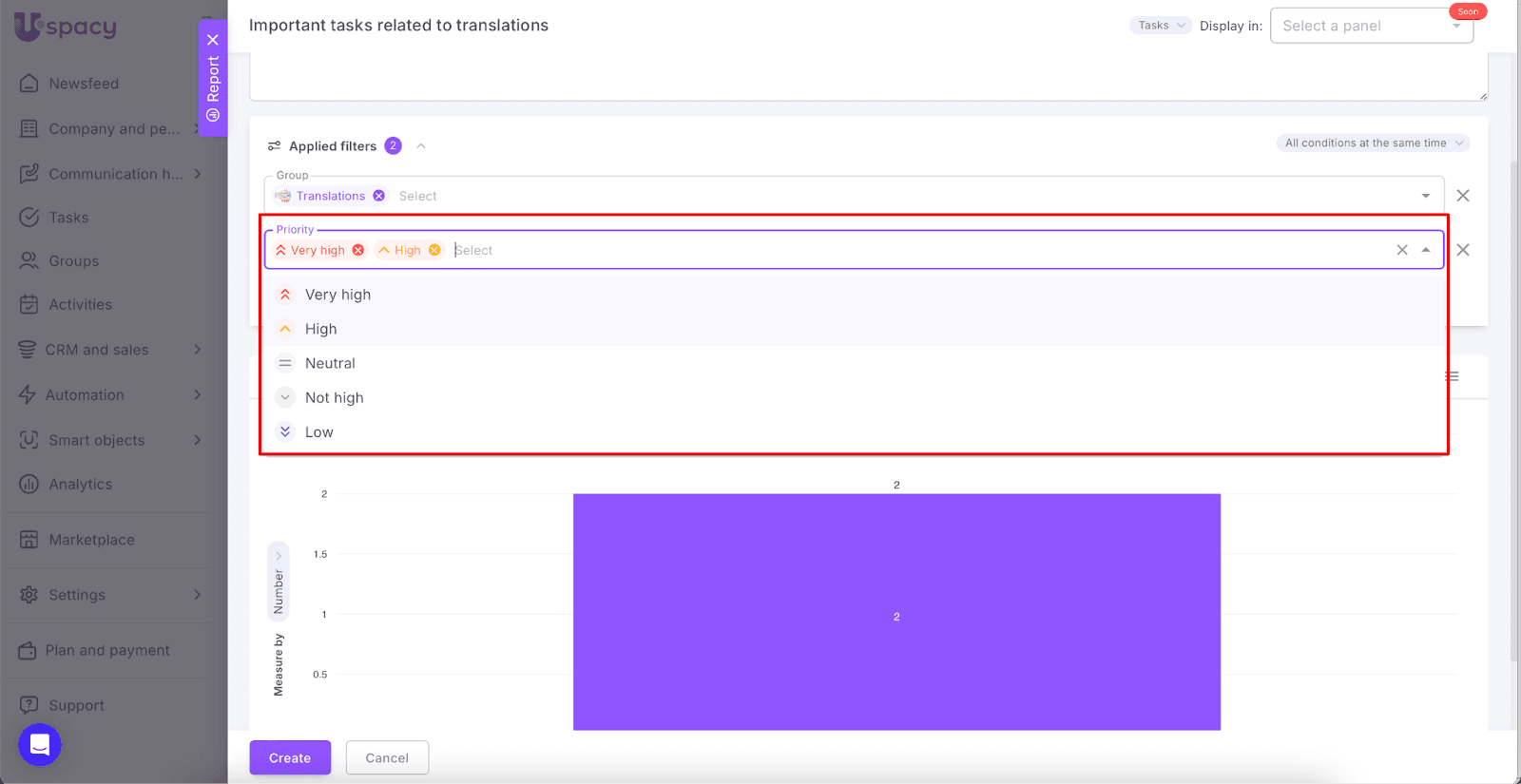The height and width of the screenshot is (784, 1521).
Task: Open the All conditions at the same time dropdown
Action: (1373, 143)
